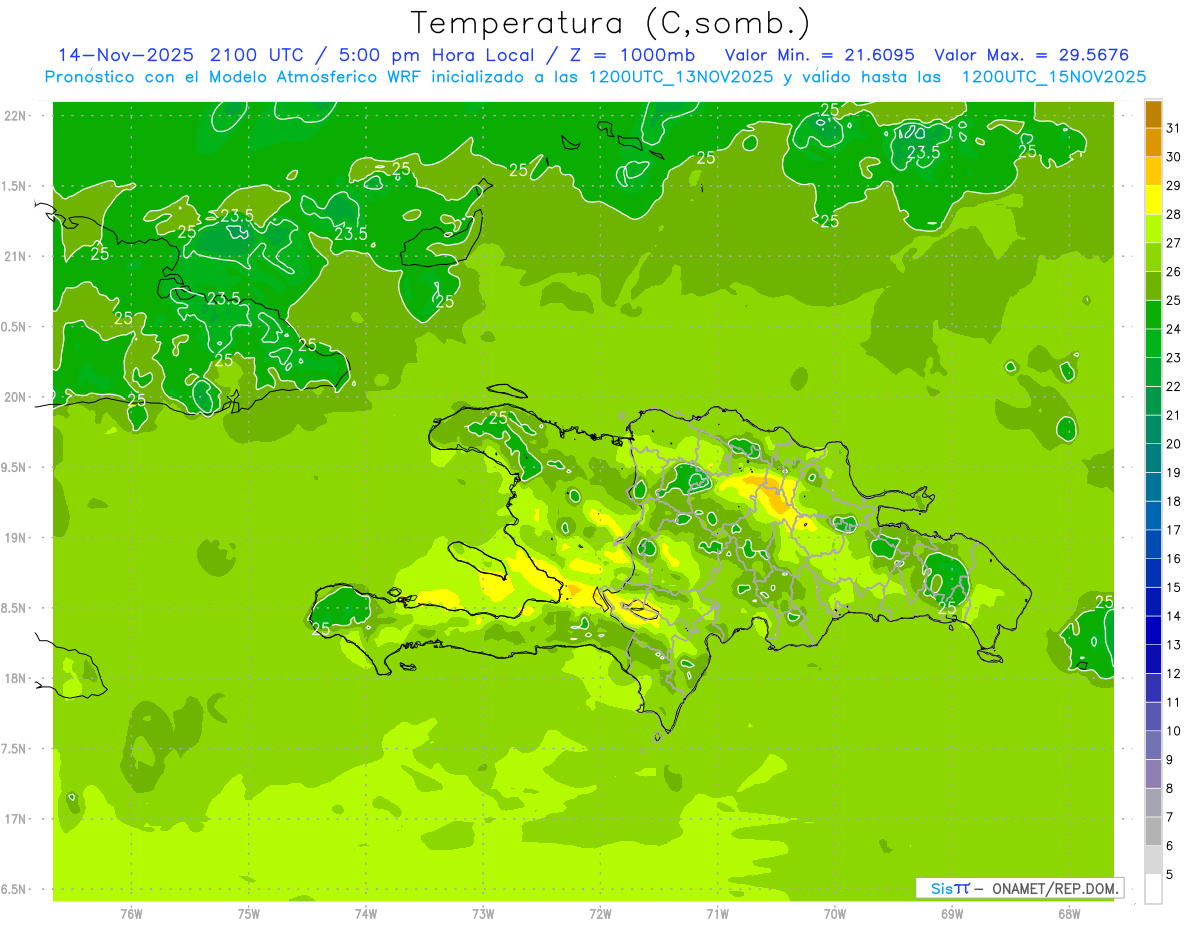Pick the purple colorbar segment between 9 and 10

click(x=1153, y=745)
